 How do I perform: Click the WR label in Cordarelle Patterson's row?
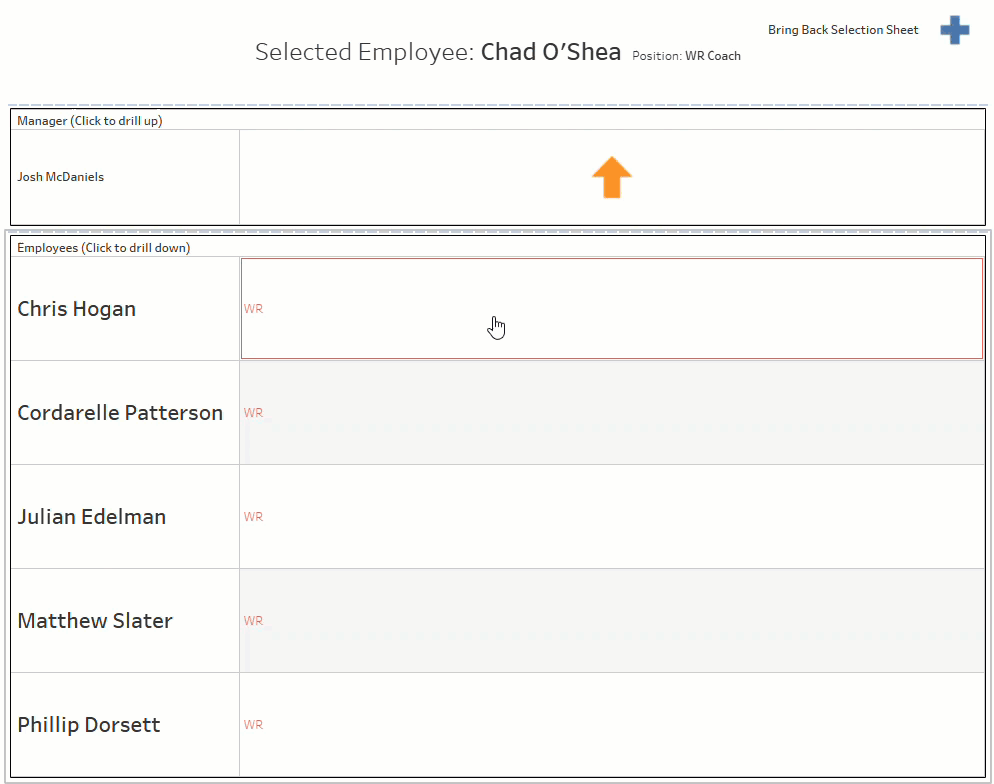click(x=253, y=413)
